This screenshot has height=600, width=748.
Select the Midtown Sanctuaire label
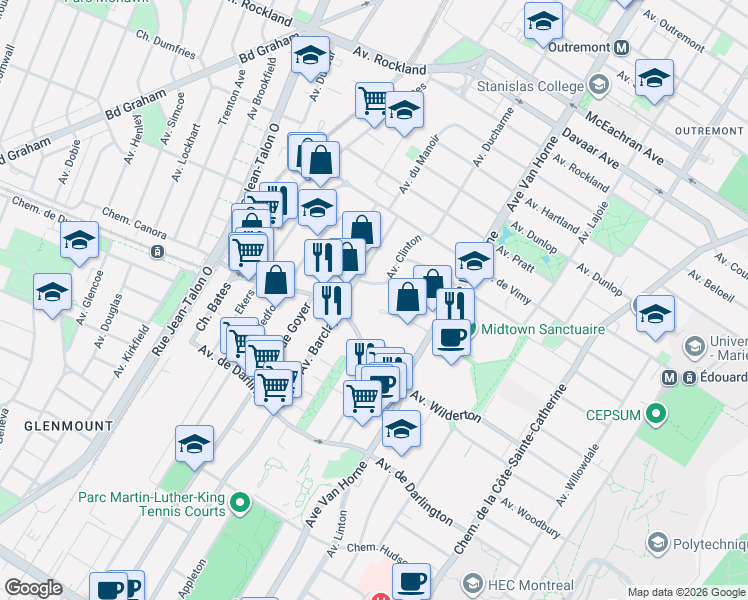tap(543, 329)
